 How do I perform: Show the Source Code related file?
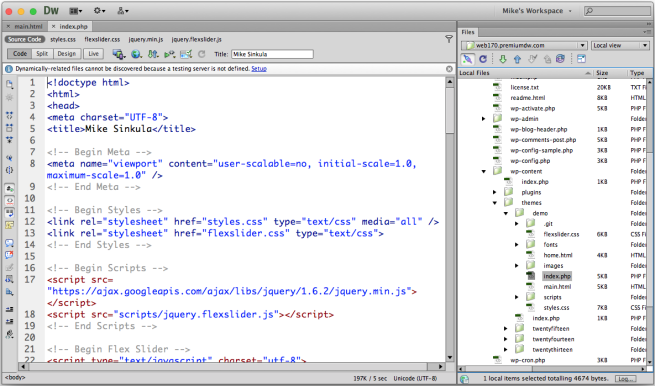point(25,39)
